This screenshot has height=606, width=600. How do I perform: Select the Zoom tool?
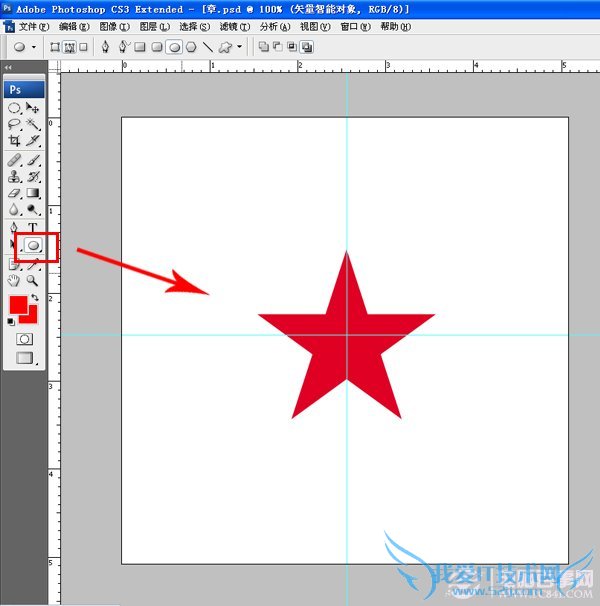click(x=32, y=281)
